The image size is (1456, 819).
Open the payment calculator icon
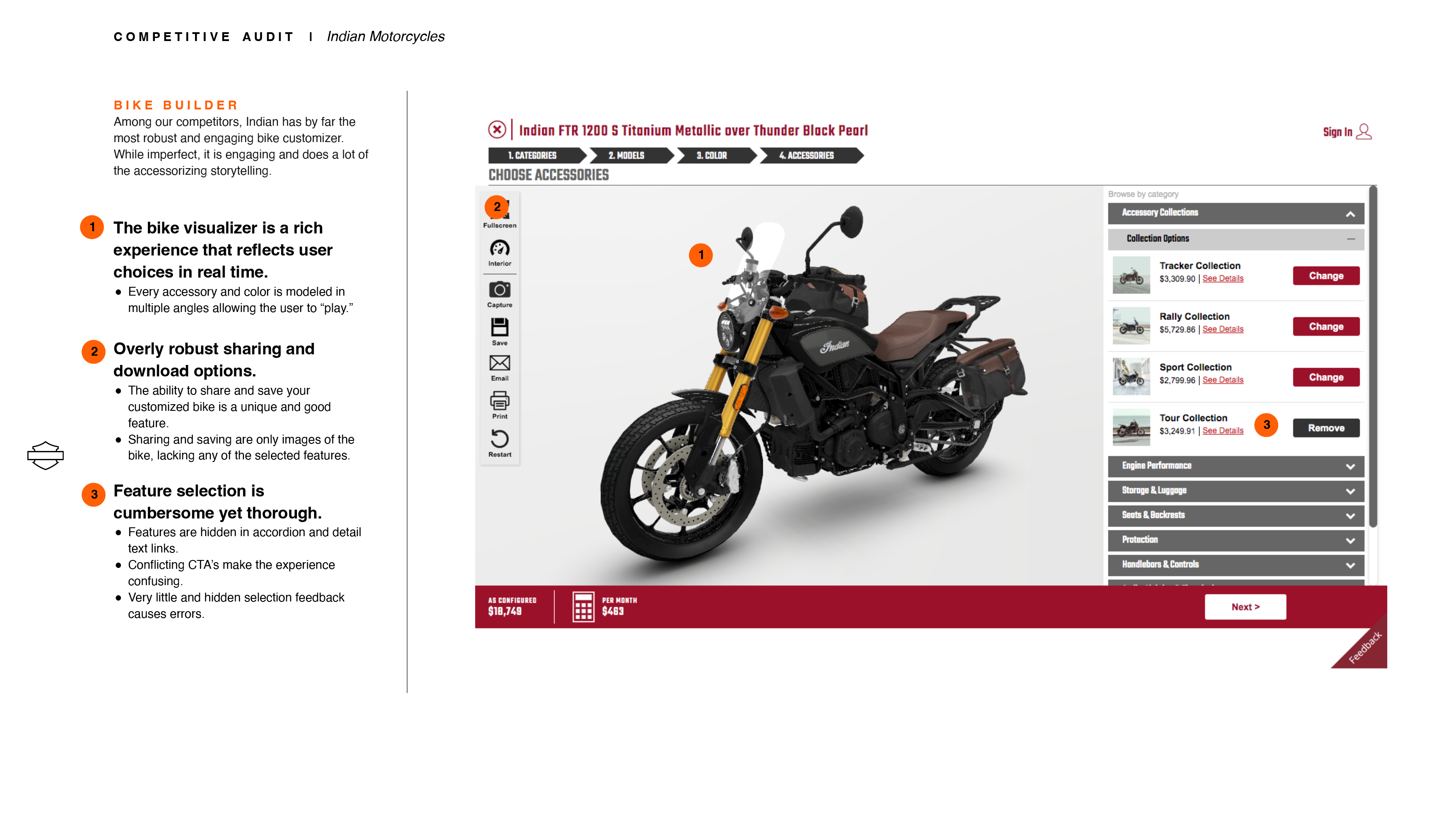click(x=583, y=606)
